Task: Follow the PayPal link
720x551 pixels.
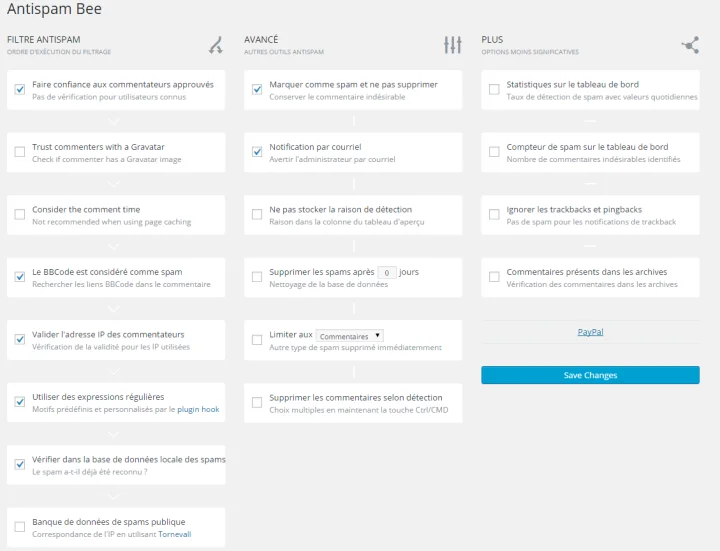Action: 591,332
